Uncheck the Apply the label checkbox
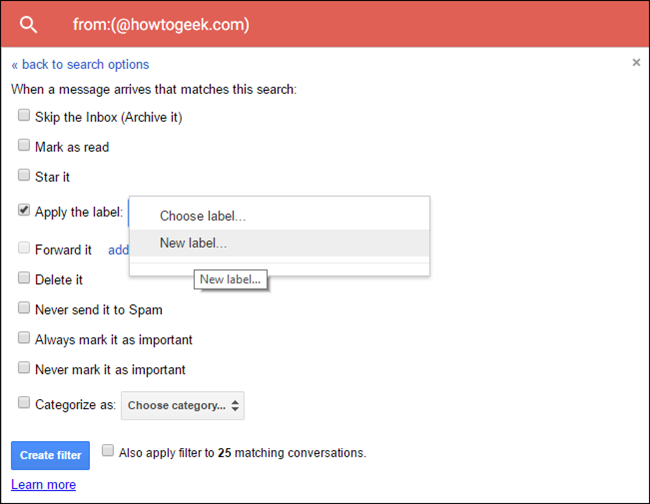650x504 pixels. tap(24, 211)
